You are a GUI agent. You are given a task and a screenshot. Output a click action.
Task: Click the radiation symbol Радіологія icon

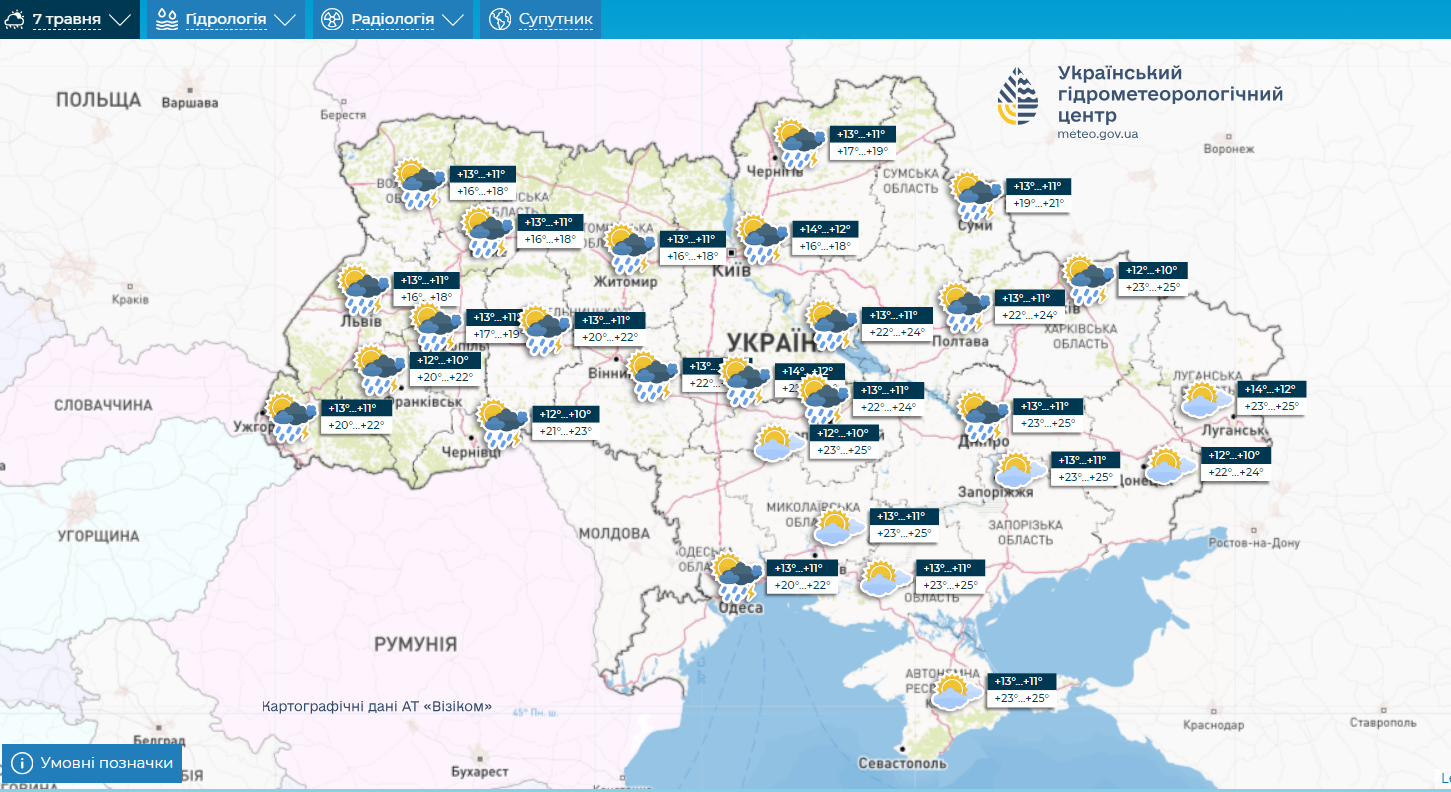tap(333, 19)
